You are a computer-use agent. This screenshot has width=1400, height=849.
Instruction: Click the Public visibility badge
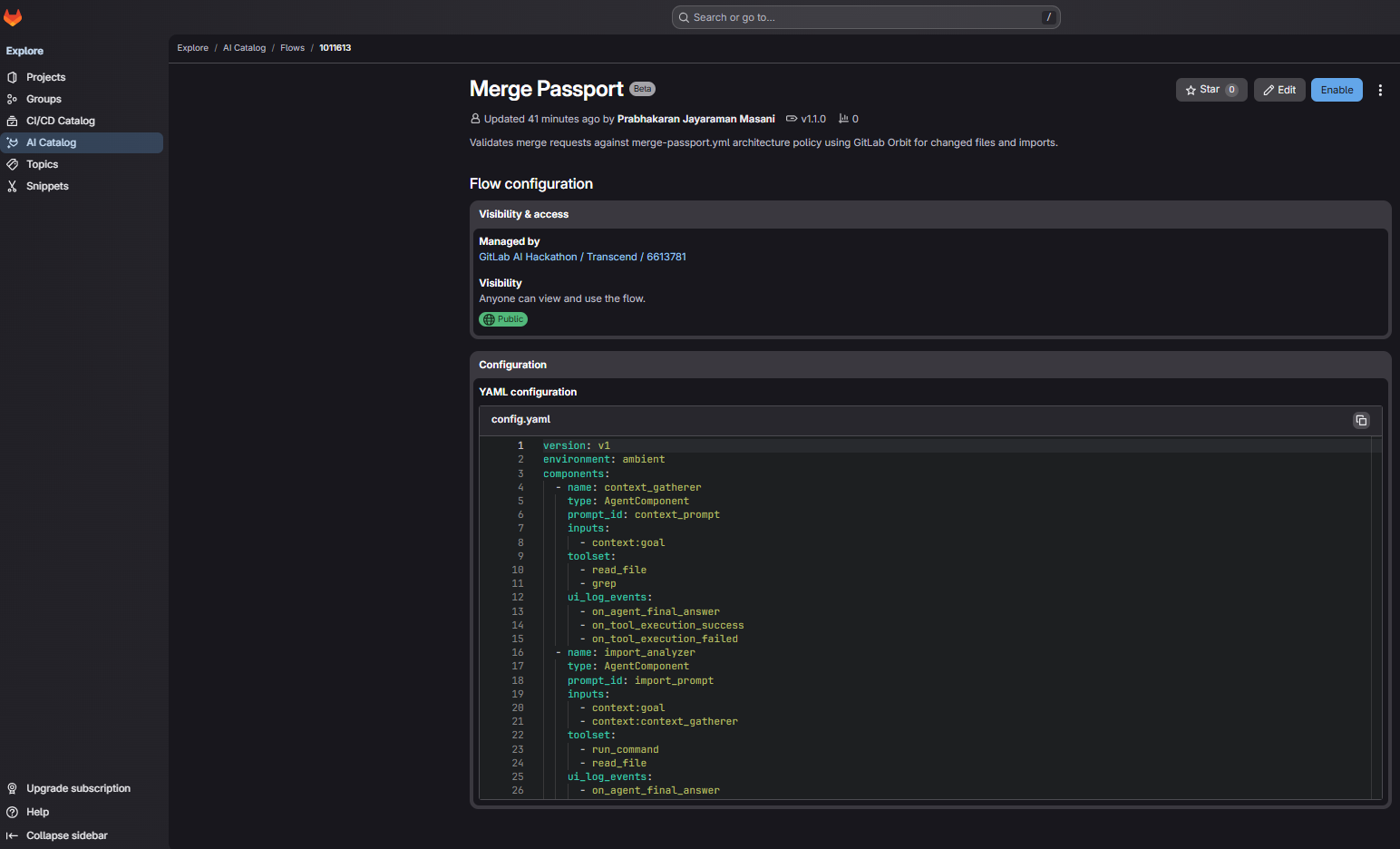(503, 319)
